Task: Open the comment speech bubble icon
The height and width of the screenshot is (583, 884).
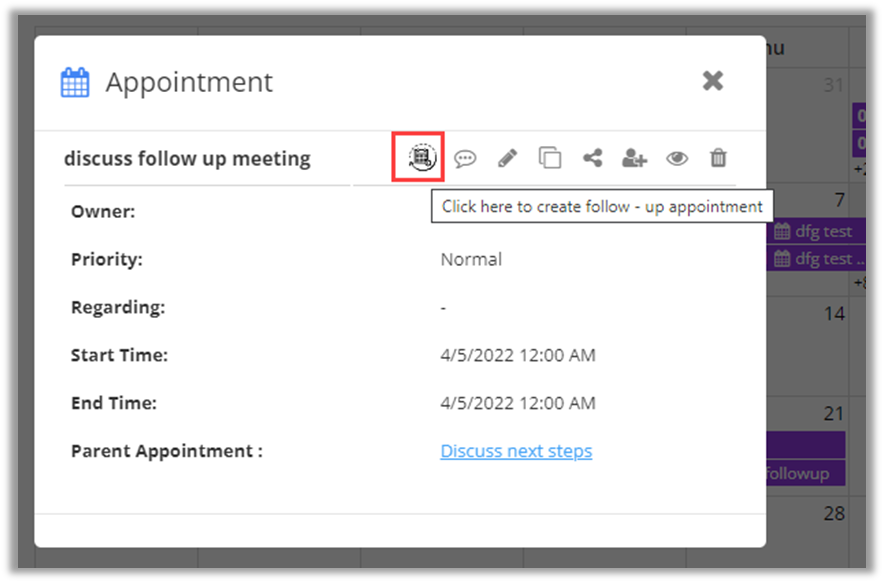Action: point(465,158)
